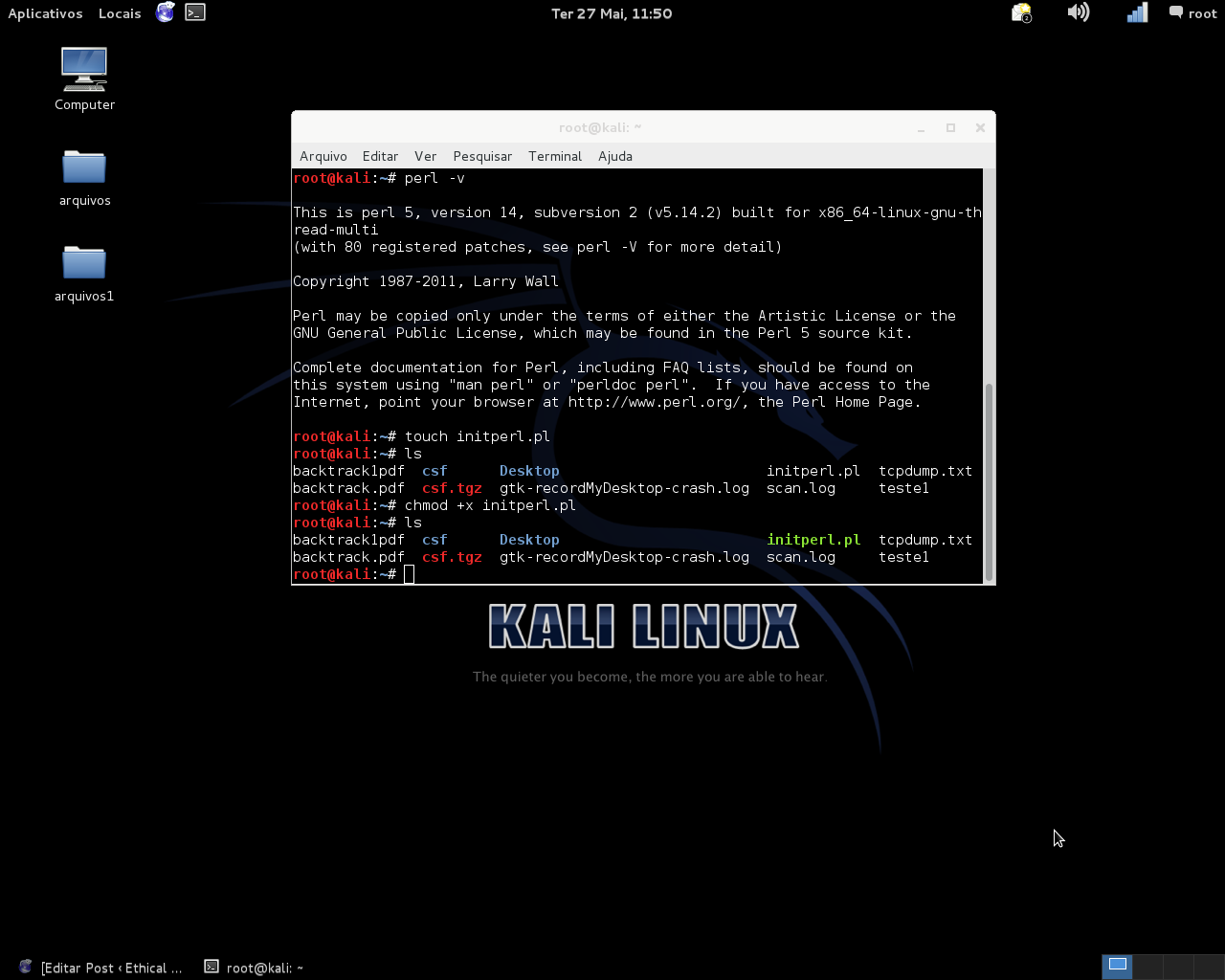Select the fourth workspace in switcher

(x=1209, y=967)
